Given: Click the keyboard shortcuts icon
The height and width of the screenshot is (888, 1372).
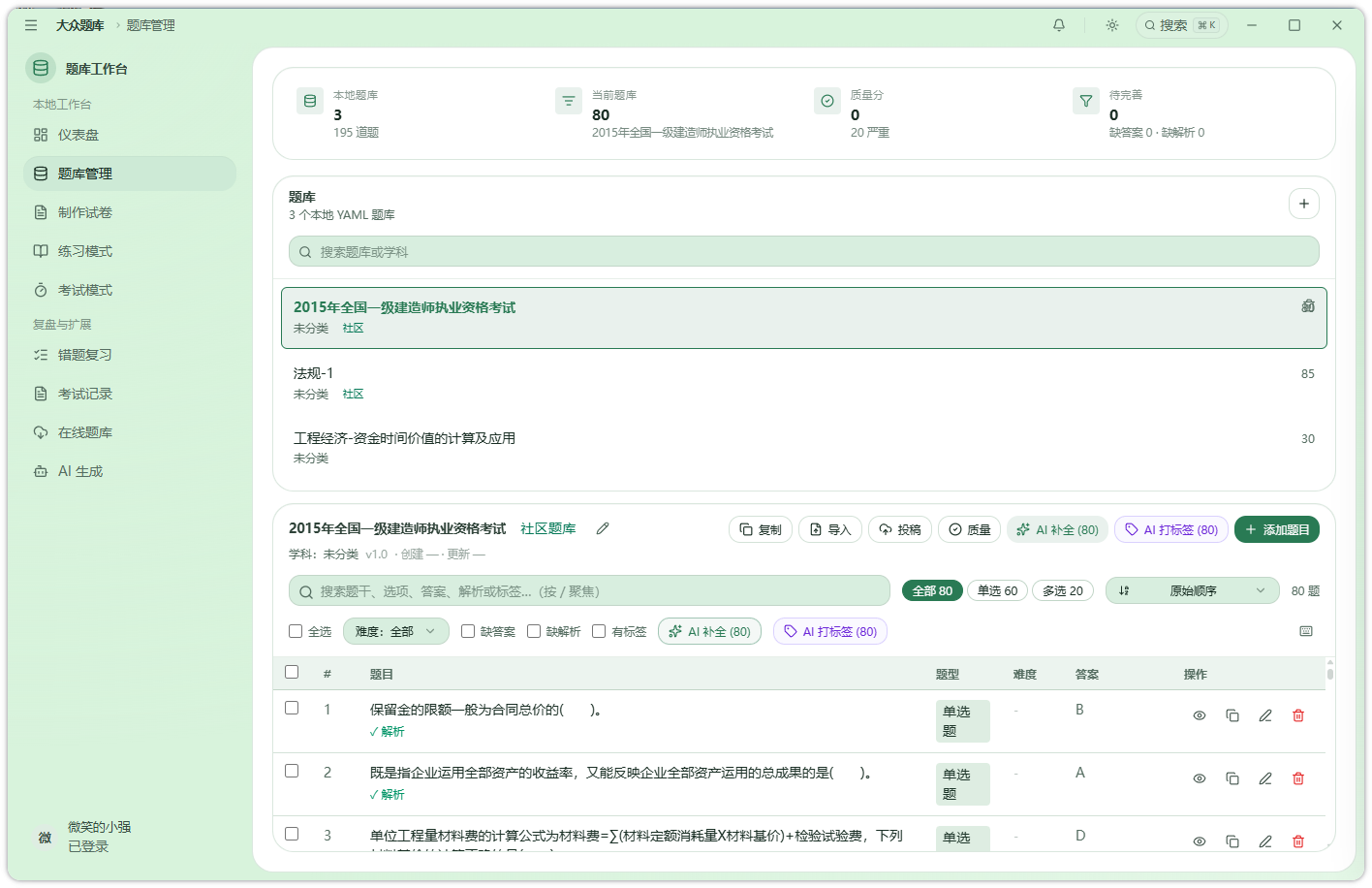Looking at the screenshot, I should (1306, 631).
